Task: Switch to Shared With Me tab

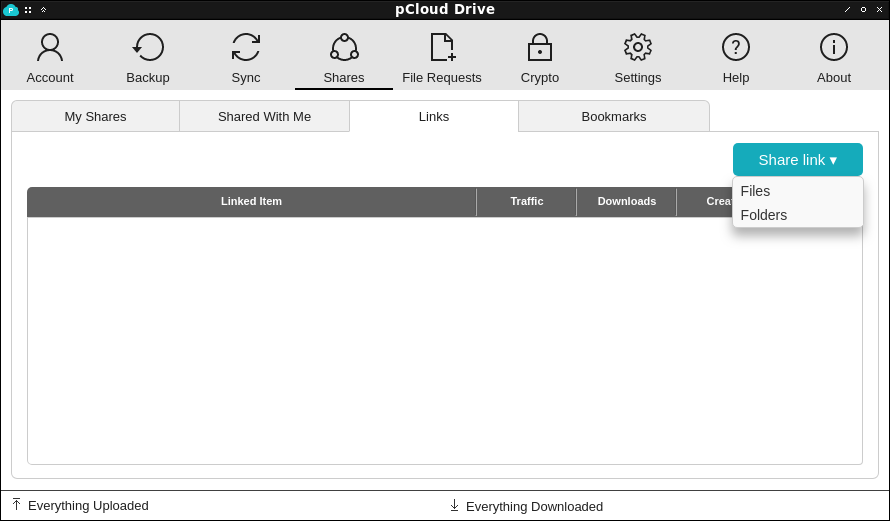Action: (x=265, y=116)
